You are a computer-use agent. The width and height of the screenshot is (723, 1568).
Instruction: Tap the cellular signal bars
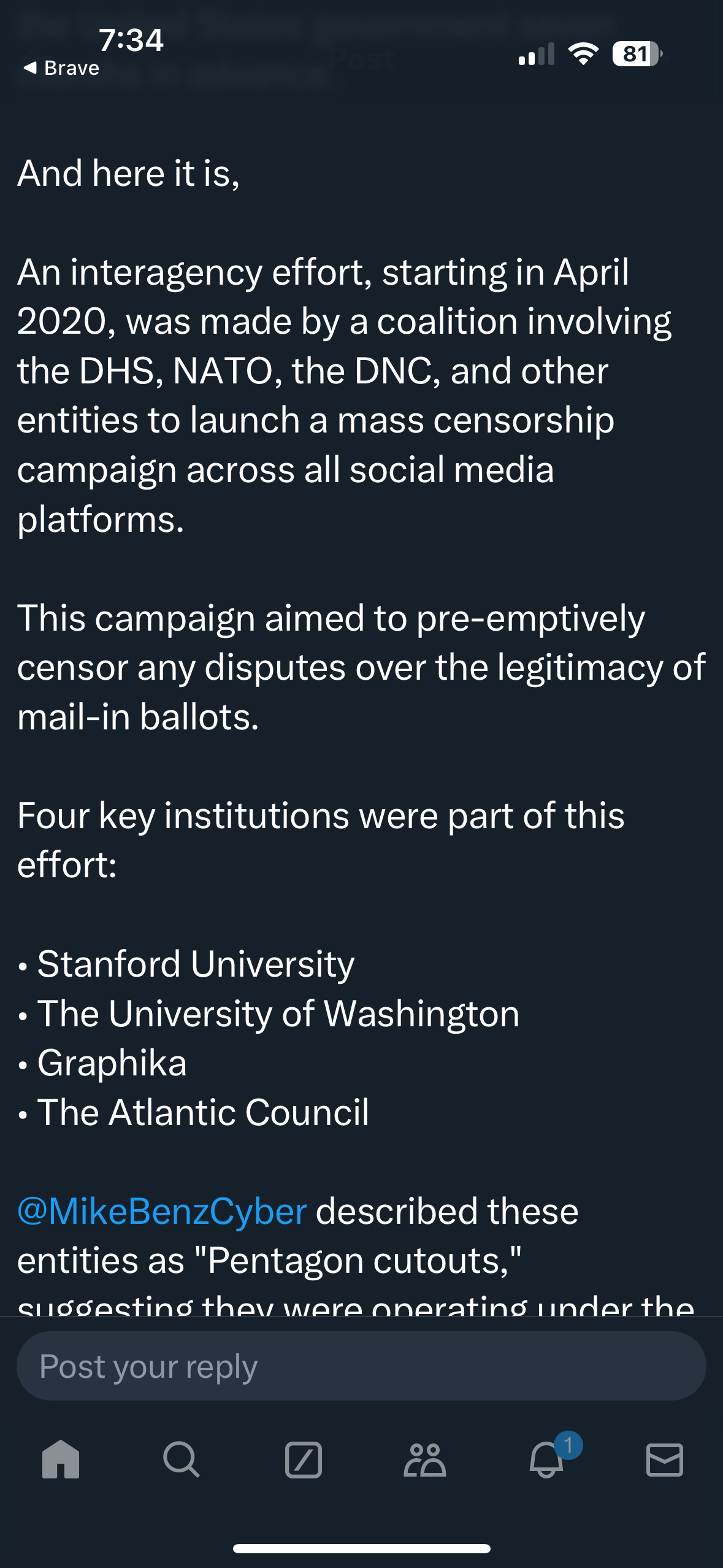click(x=537, y=54)
